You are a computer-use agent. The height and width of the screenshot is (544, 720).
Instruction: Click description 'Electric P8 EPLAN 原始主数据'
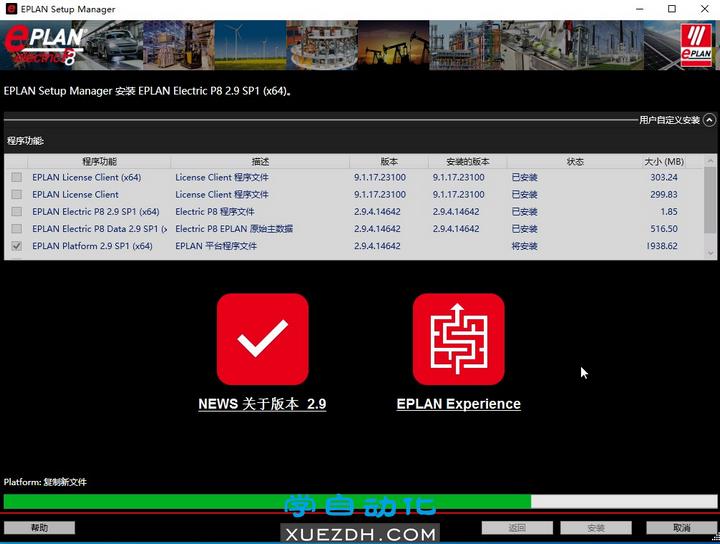click(x=234, y=229)
